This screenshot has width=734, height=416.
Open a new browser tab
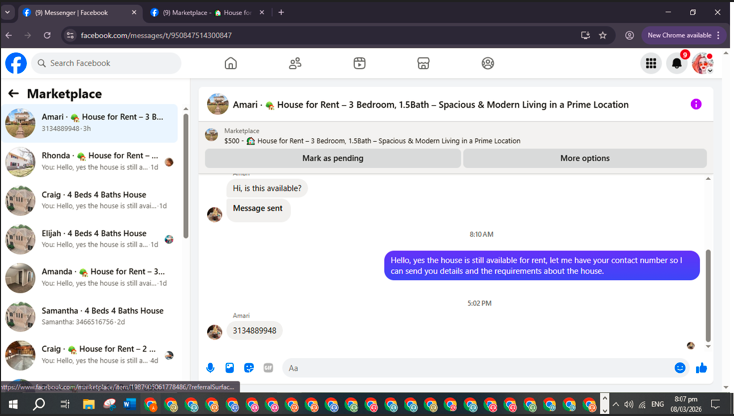(x=281, y=13)
